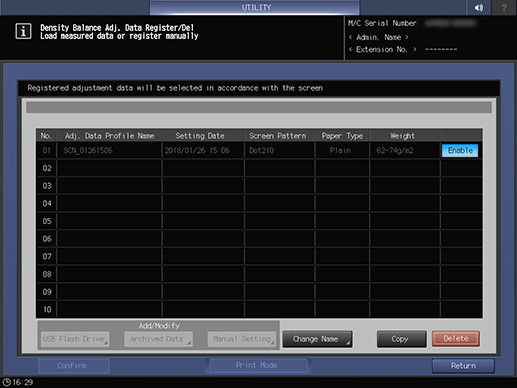Open the Change Name dialog
This screenshot has height=388, width=517.
click(317, 339)
